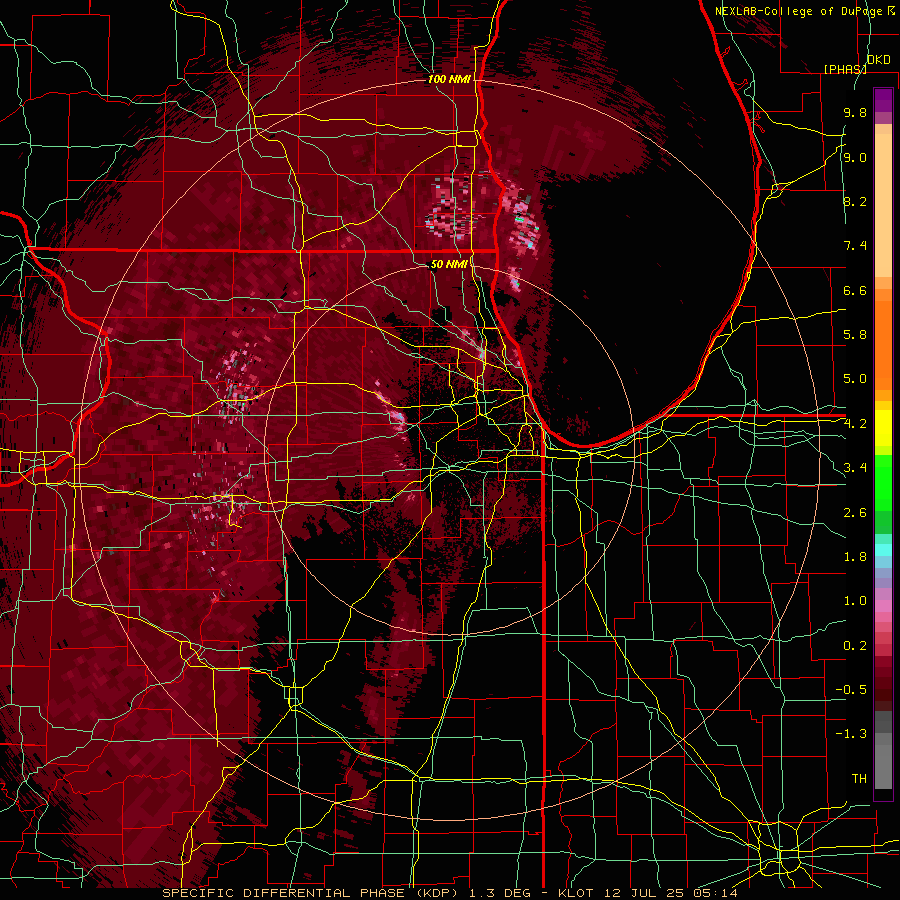Click the "5.8" legend value

pos(855,335)
